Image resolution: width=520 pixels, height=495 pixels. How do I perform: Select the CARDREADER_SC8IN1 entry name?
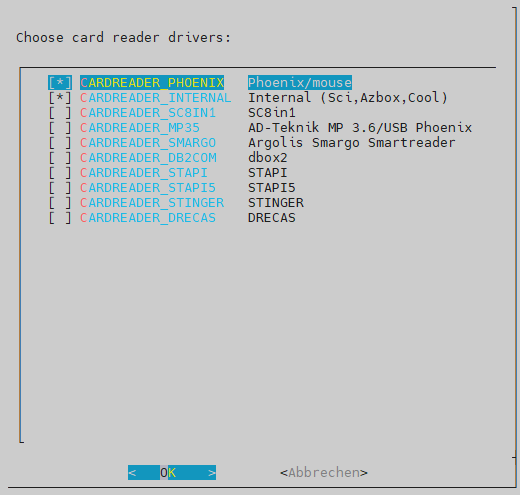[x=148, y=113]
